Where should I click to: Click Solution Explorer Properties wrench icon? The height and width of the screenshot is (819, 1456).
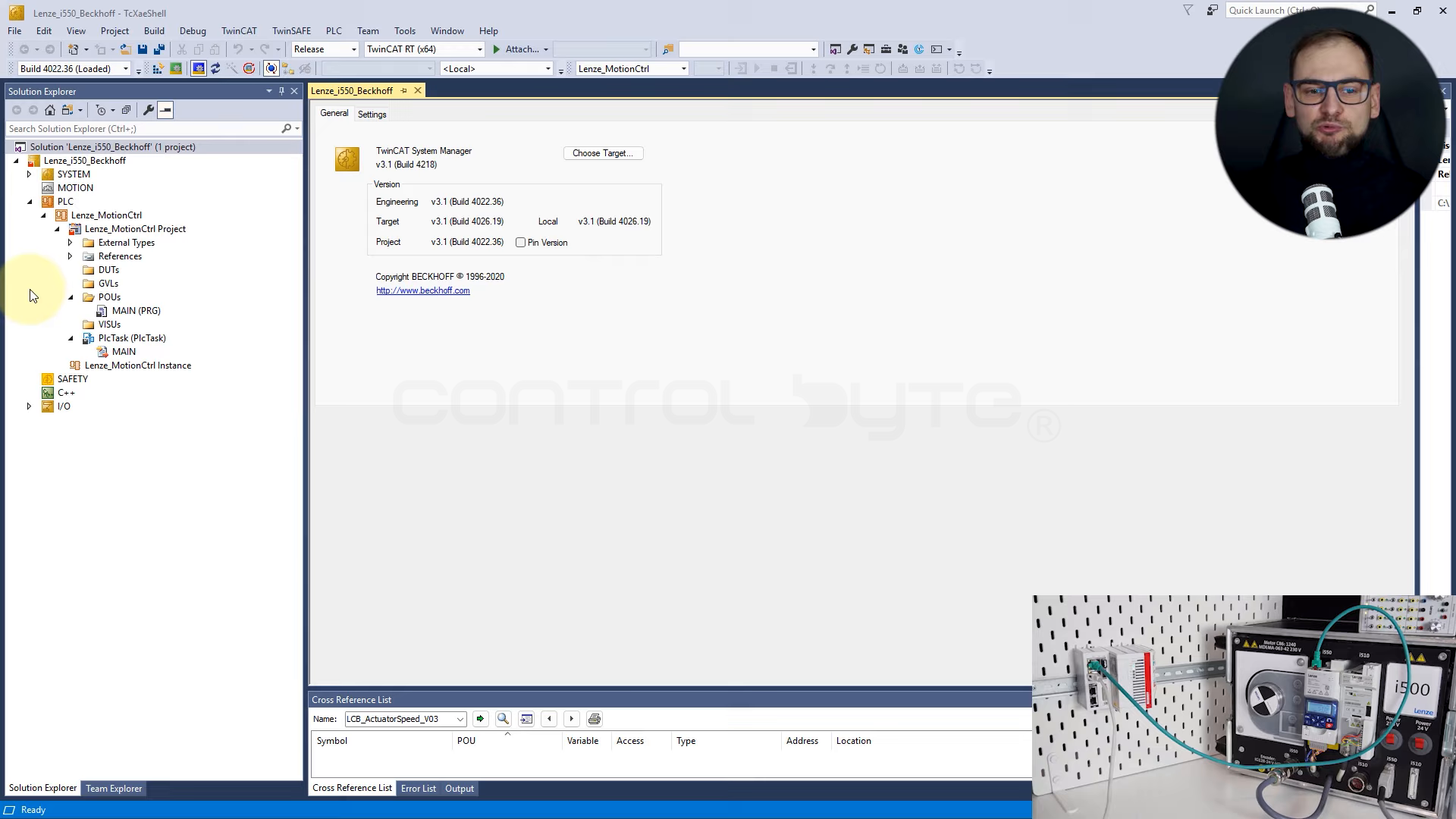(x=149, y=110)
